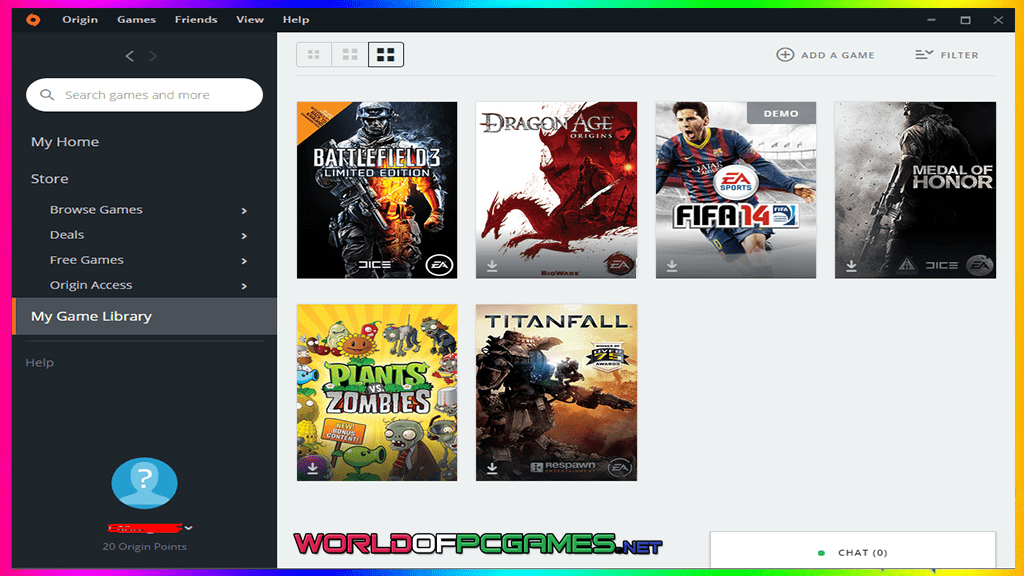The image size is (1024, 576).
Task: Click the green chat status dot
Action: 821,553
